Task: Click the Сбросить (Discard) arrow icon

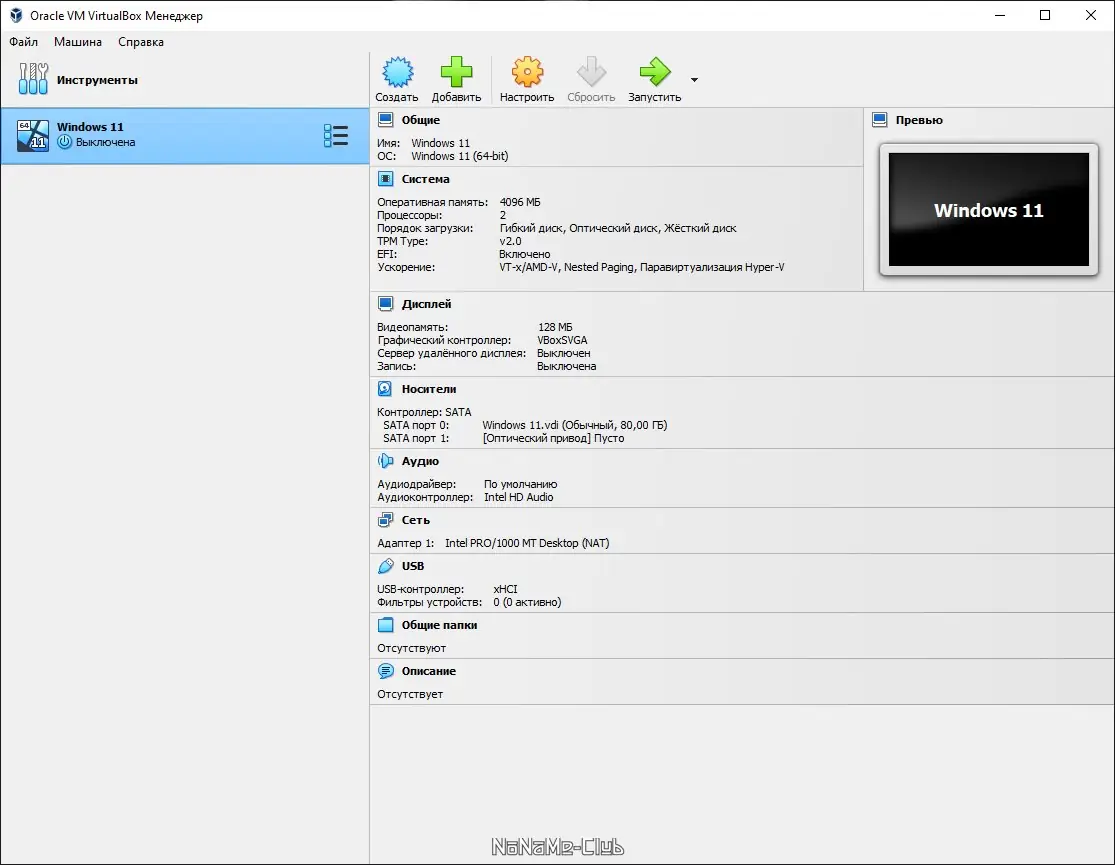Action: (591, 72)
